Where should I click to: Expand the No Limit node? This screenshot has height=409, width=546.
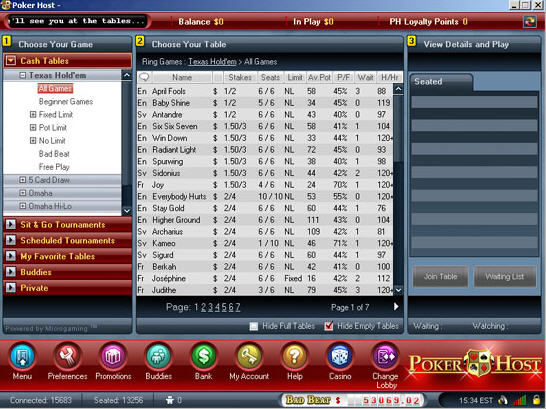33,141
